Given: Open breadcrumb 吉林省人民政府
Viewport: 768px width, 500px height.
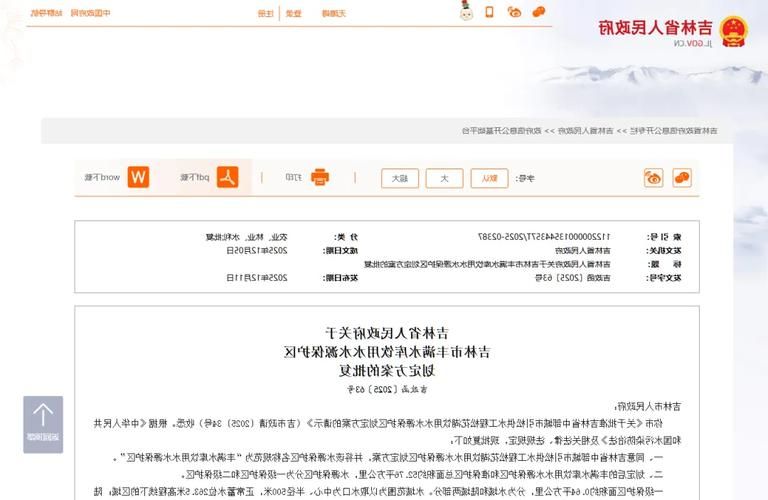Looking at the screenshot, I should click(585, 131).
